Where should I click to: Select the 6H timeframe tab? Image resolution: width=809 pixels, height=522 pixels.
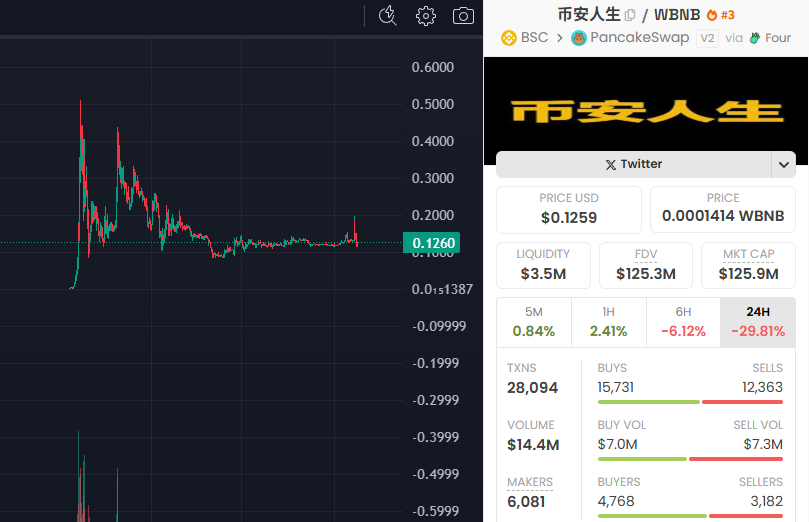click(683, 322)
